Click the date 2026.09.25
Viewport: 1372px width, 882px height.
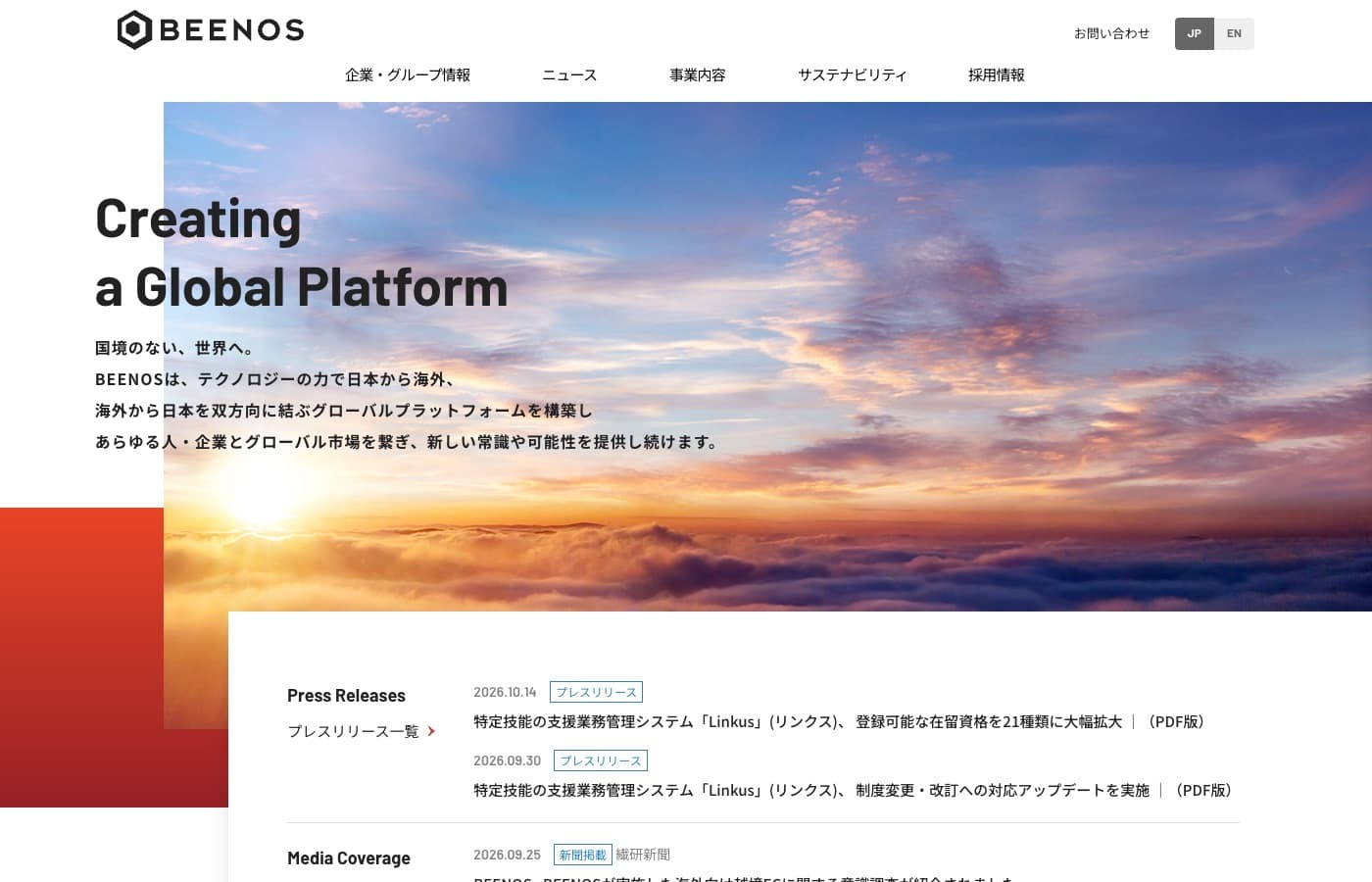(x=507, y=855)
